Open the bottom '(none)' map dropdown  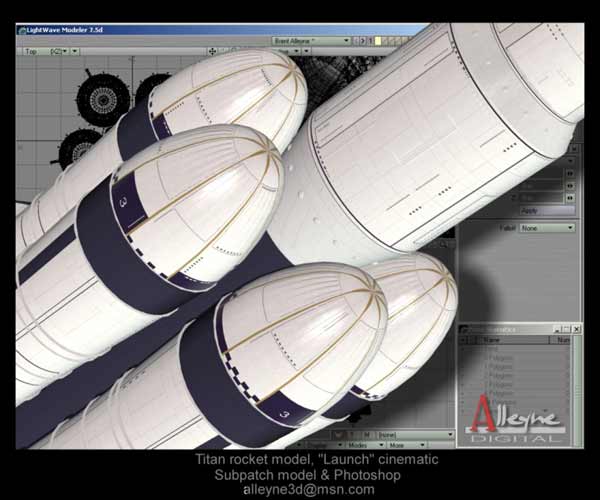coord(416,435)
